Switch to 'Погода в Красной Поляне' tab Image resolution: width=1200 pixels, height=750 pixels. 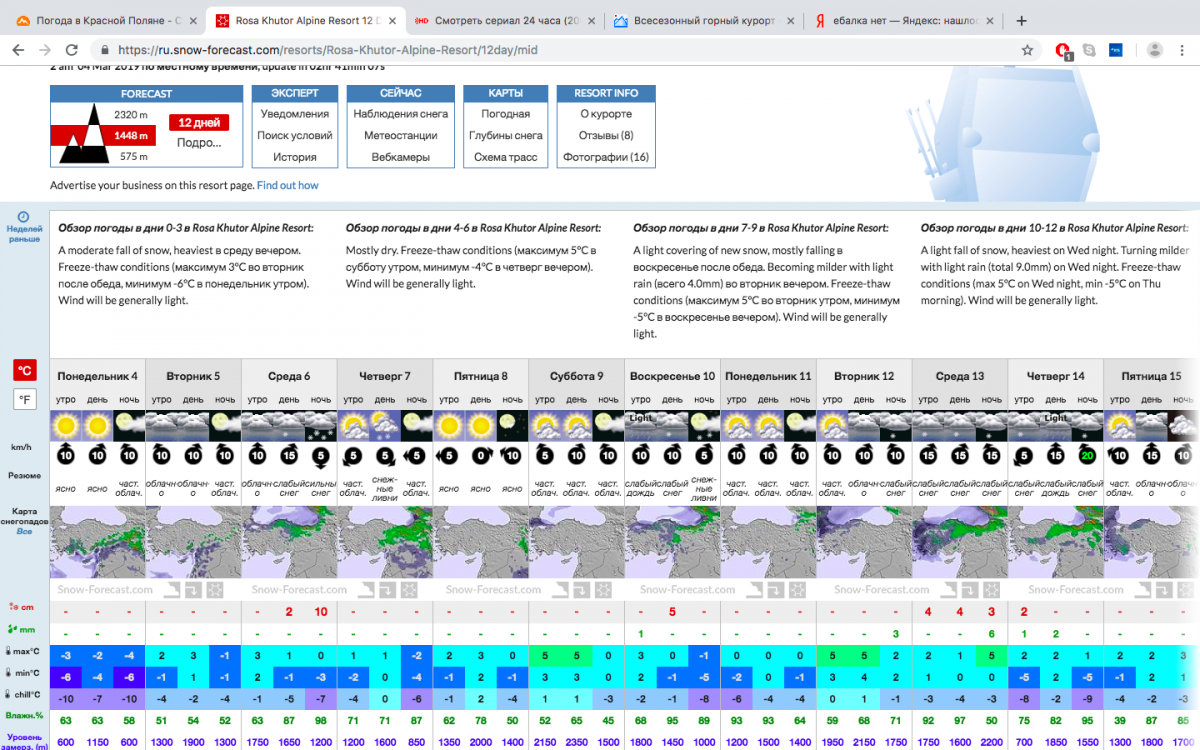click(x=107, y=20)
